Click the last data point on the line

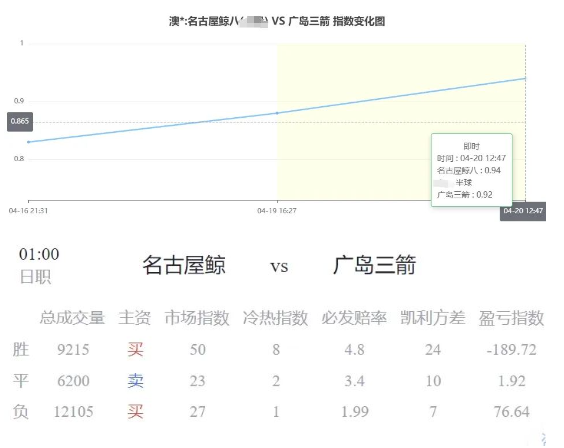pos(525,78)
